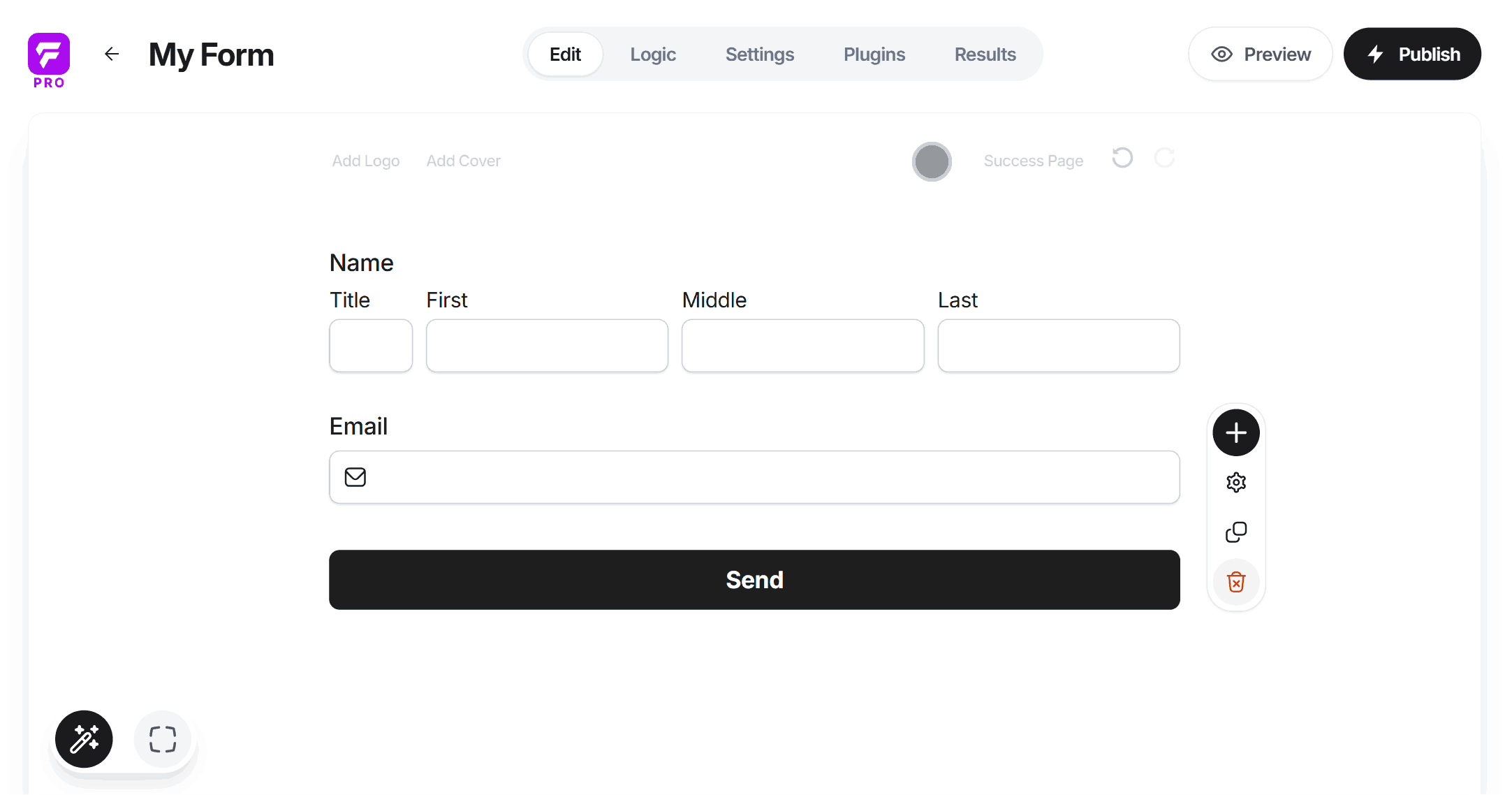Open field settings gear icon
The width and height of the screenshot is (1512, 795).
[x=1236, y=482]
